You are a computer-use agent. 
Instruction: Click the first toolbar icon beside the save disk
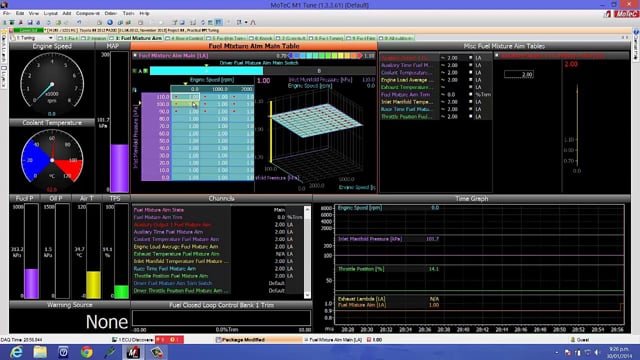pyautogui.click(x=38, y=22)
